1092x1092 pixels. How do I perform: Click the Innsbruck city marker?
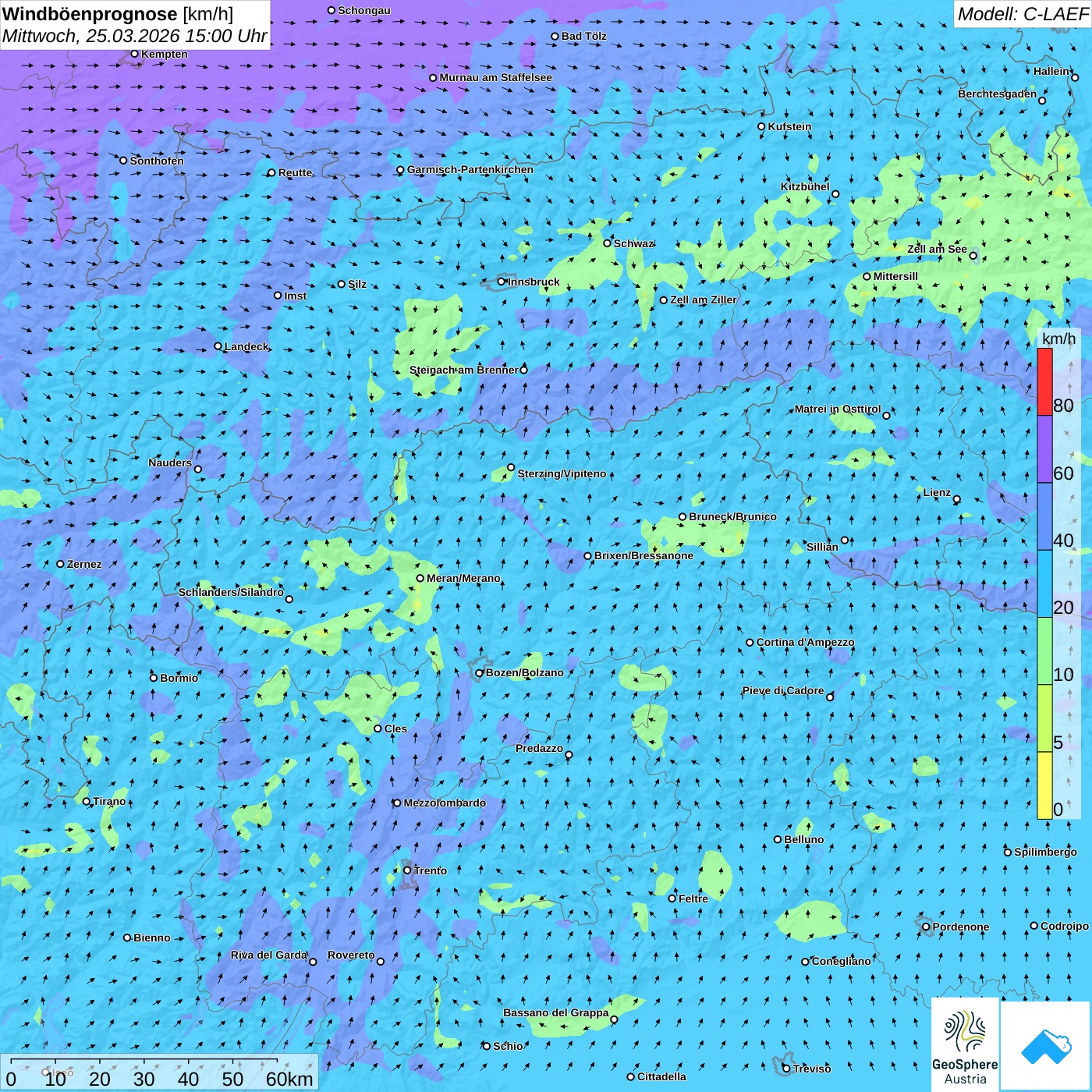tap(502, 282)
